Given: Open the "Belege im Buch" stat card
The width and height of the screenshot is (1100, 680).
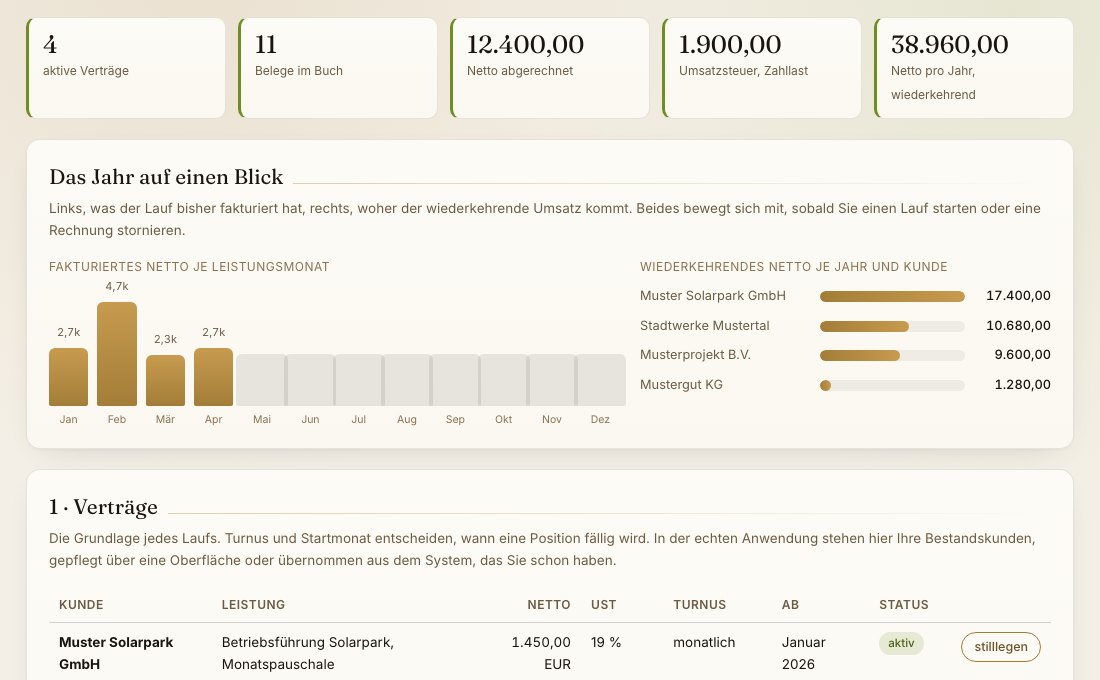Looking at the screenshot, I should (338, 68).
